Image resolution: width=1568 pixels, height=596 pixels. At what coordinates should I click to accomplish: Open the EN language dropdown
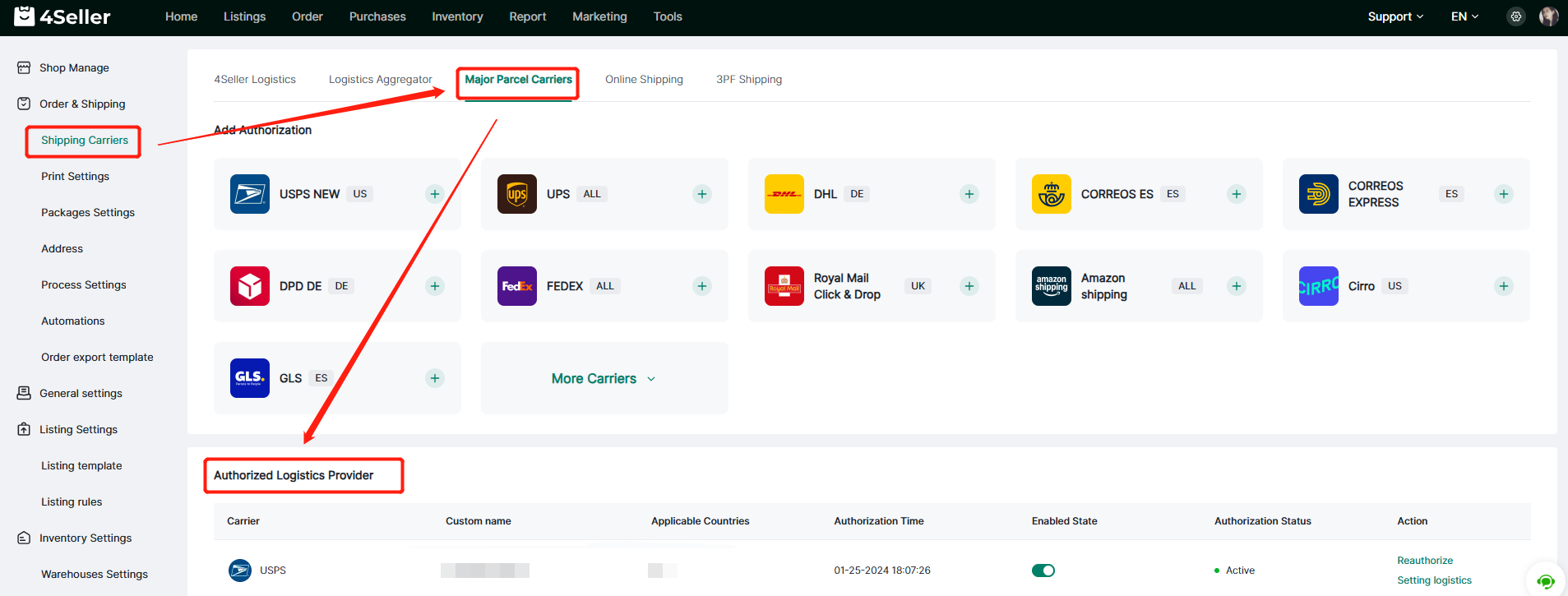1464,16
